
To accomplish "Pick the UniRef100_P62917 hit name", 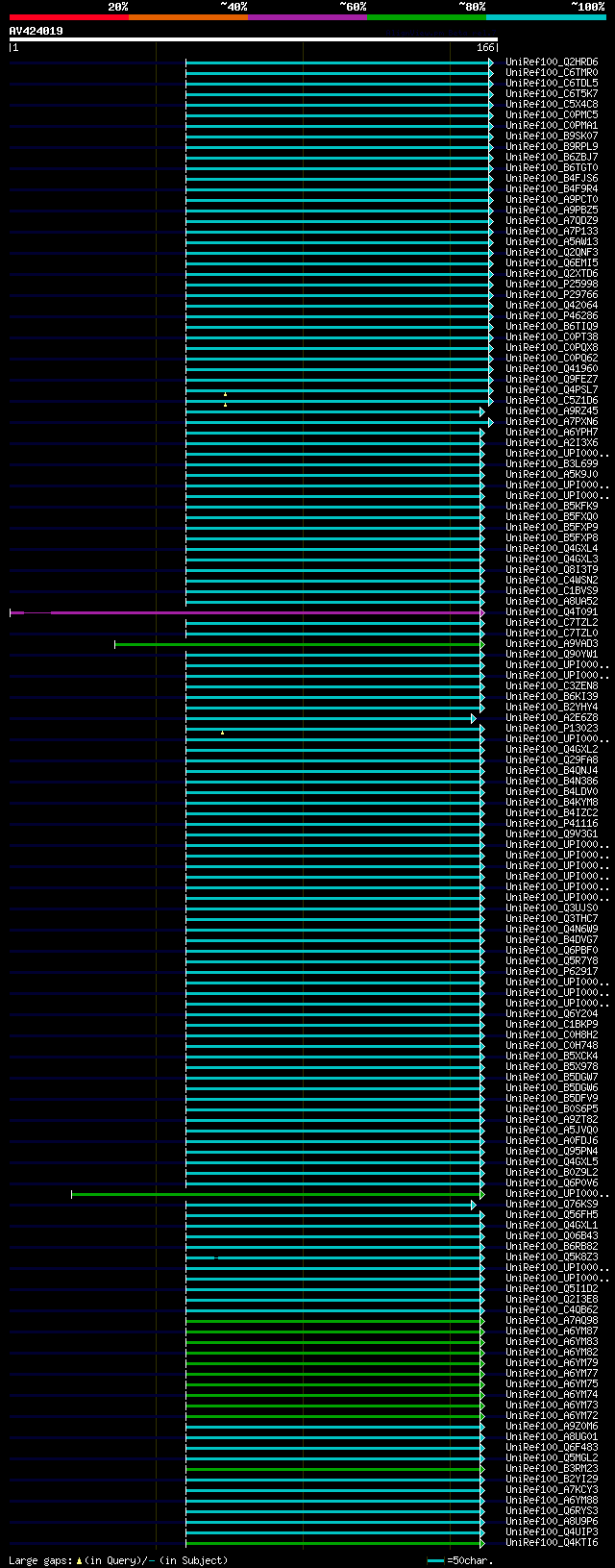I will [x=552, y=972].
